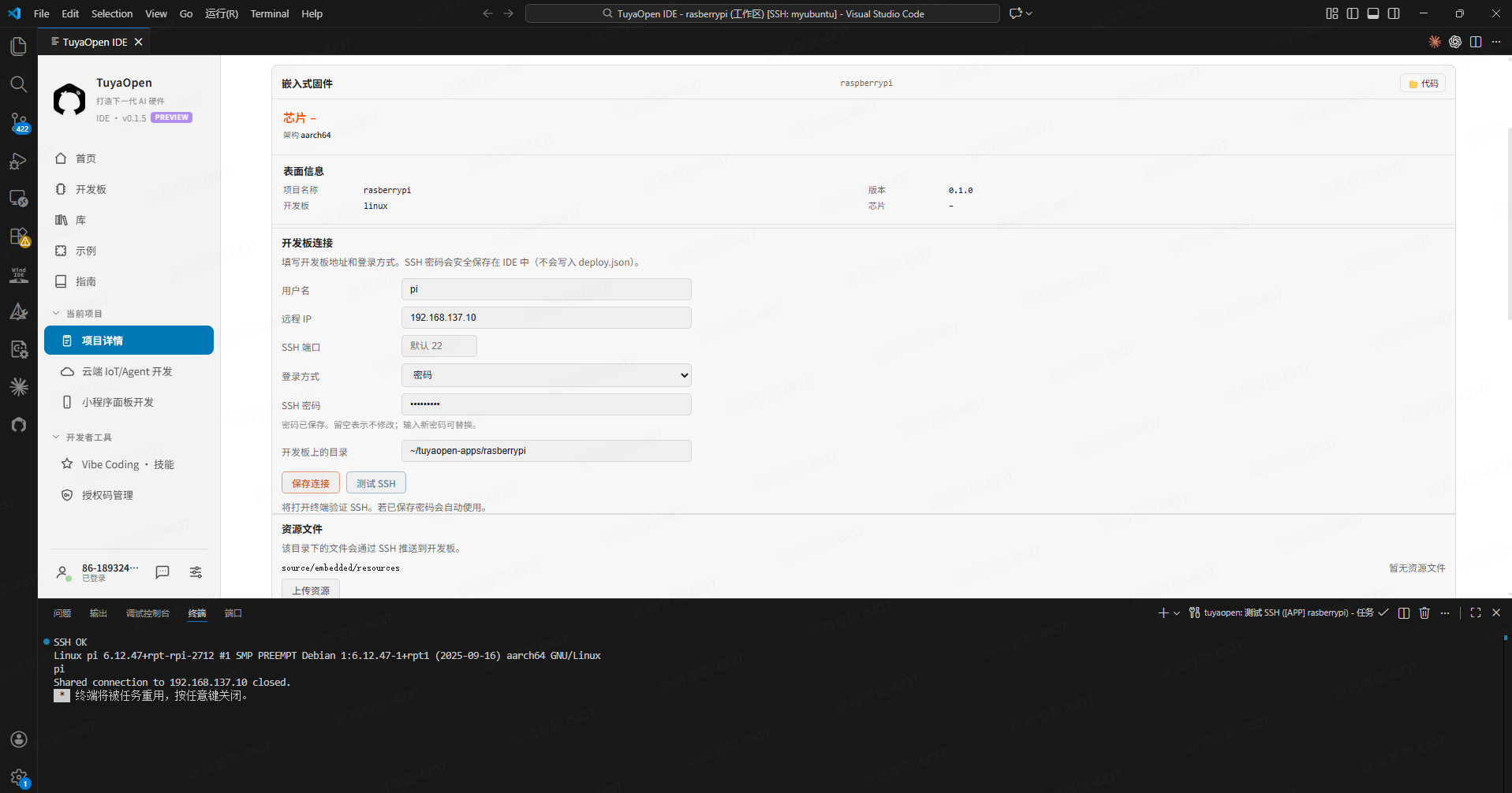The width and height of the screenshot is (1512, 793).
Task: Toggle primary side bar layout icon
Action: click(x=1353, y=13)
